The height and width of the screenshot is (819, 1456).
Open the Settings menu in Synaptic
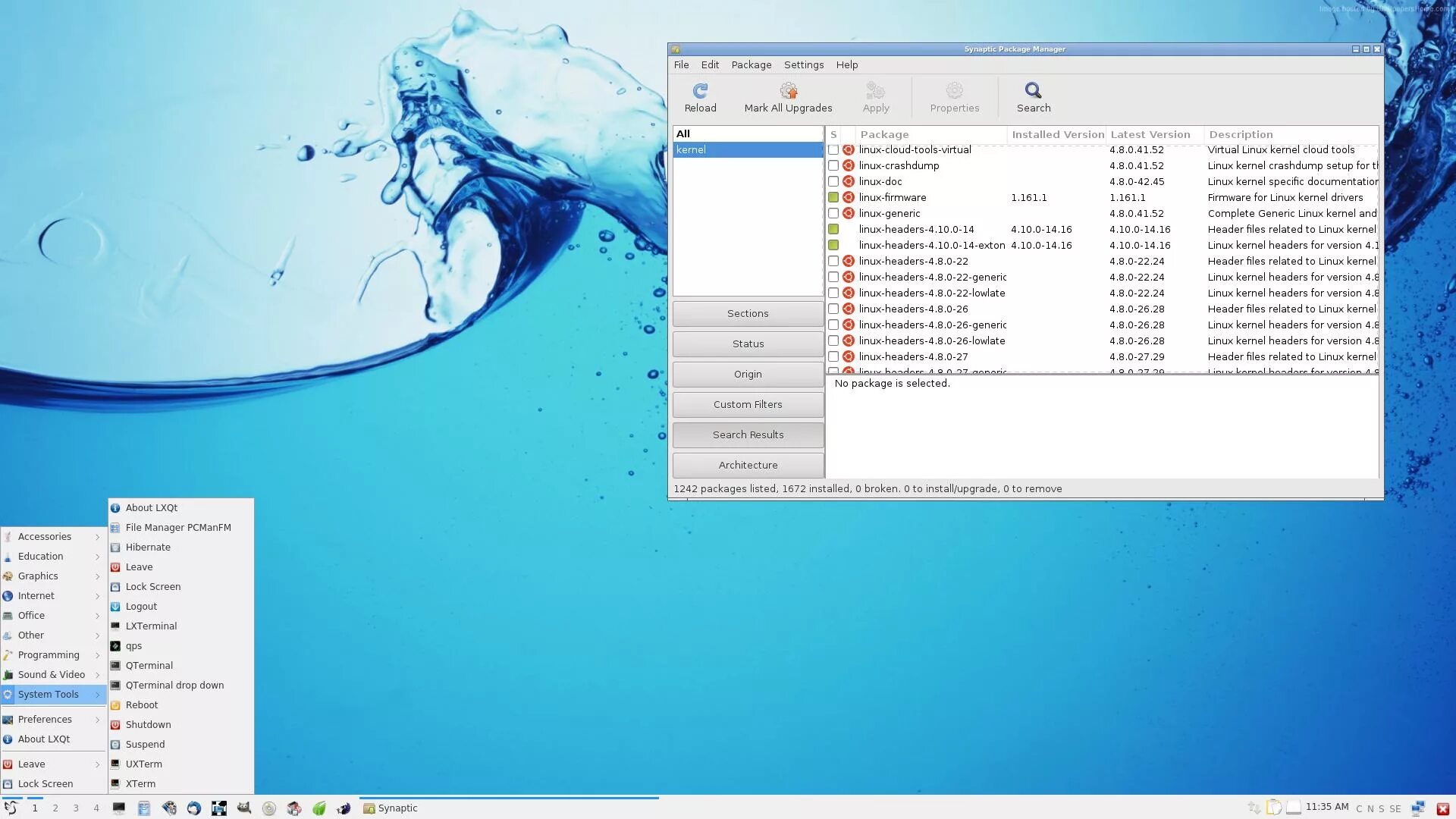803,65
